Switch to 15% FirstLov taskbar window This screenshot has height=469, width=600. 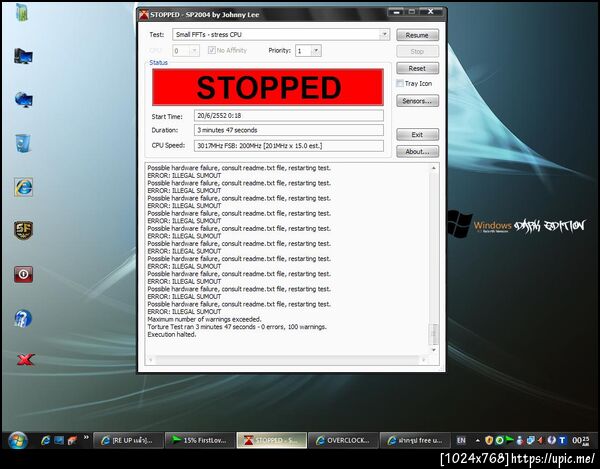coord(200,440)
